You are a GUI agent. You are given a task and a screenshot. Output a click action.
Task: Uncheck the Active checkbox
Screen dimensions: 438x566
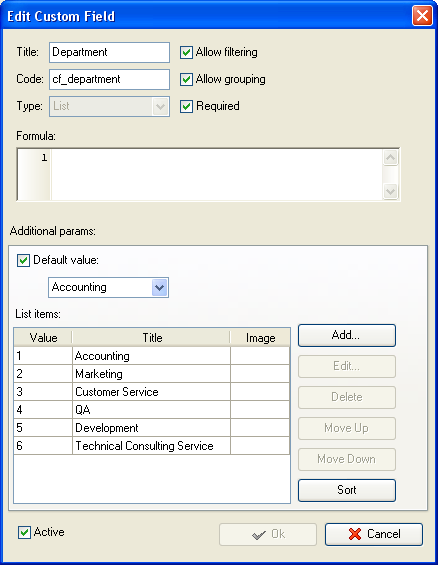point(24,532)
